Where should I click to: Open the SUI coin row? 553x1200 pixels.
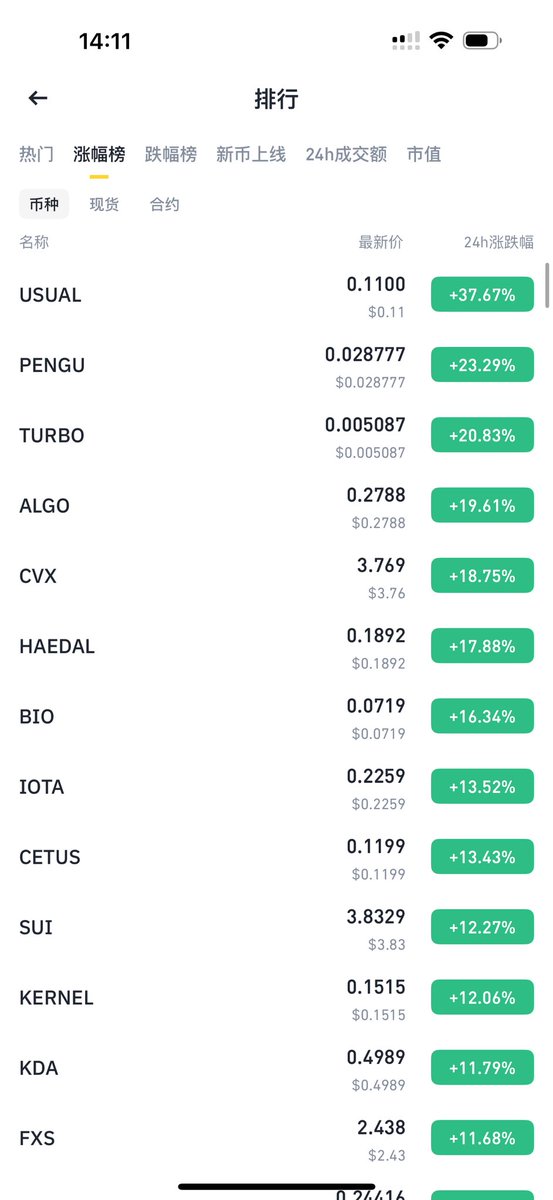coord(276,927)
